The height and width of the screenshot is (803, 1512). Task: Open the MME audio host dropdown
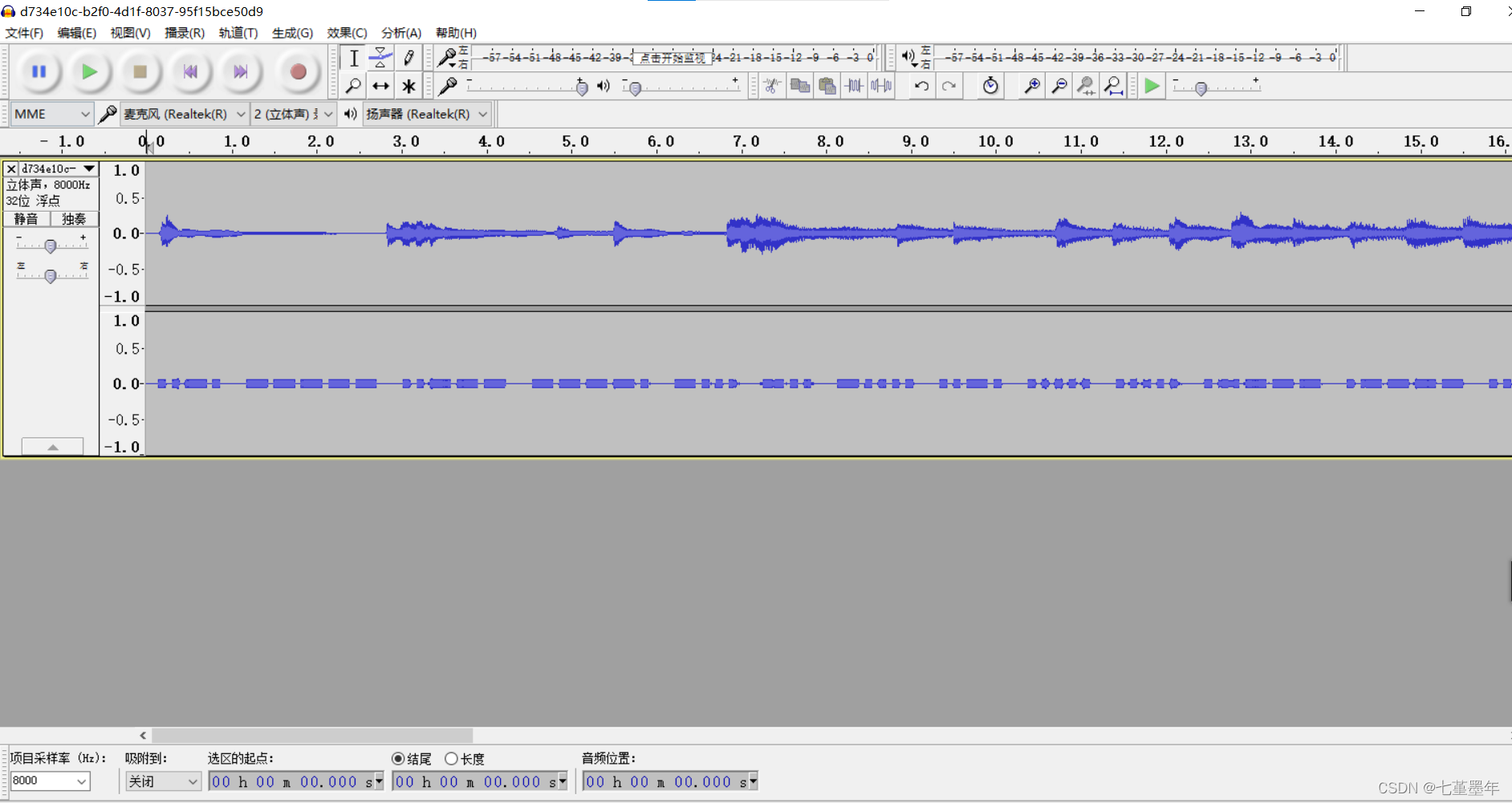point(52,114)
